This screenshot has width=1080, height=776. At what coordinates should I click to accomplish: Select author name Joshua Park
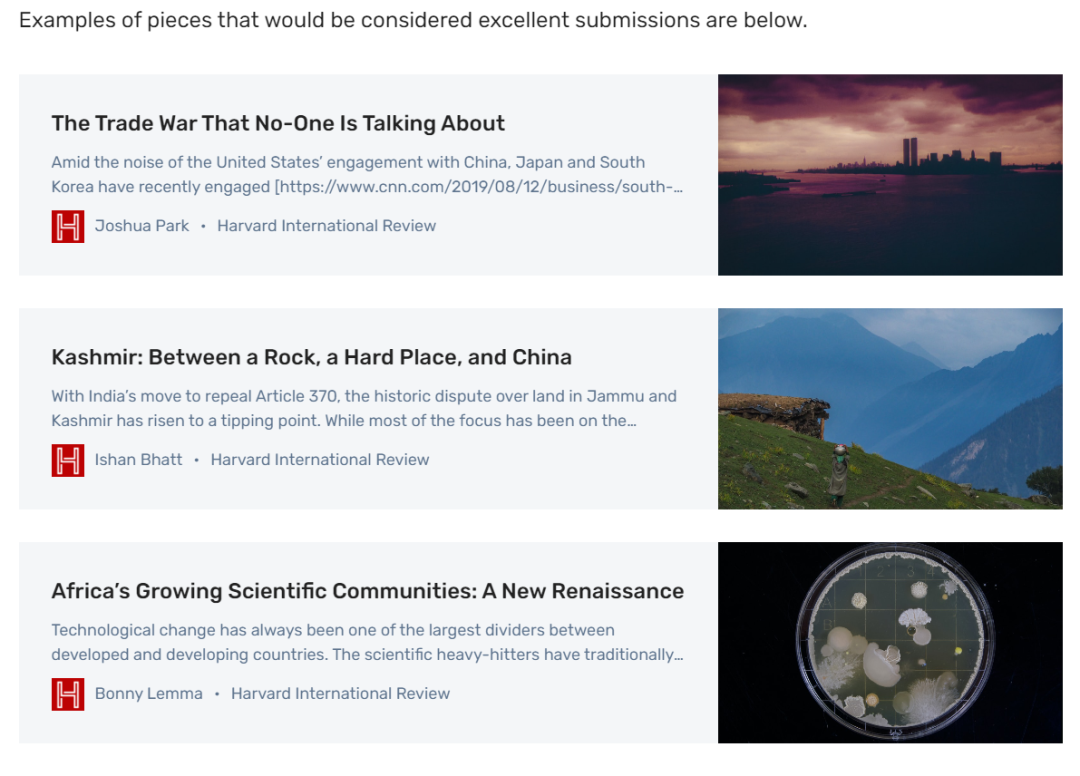click(x=142, y=226)
